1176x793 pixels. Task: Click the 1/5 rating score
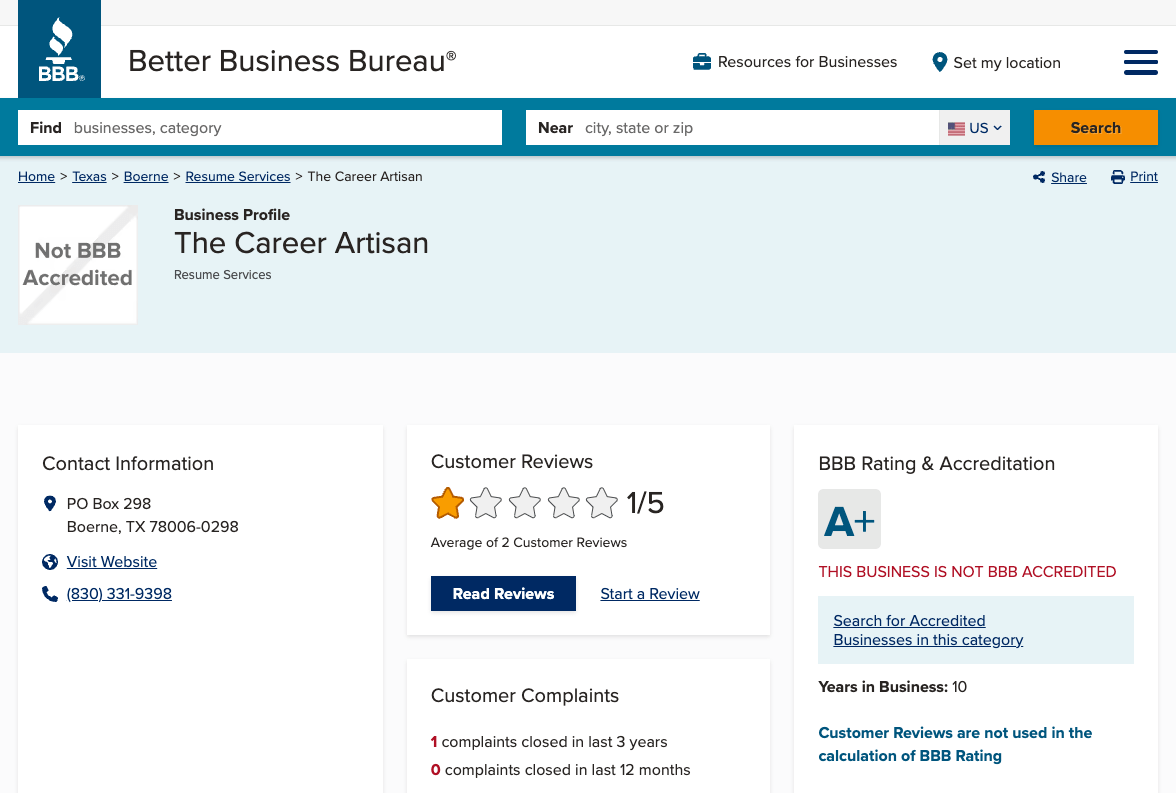point(645,503)
